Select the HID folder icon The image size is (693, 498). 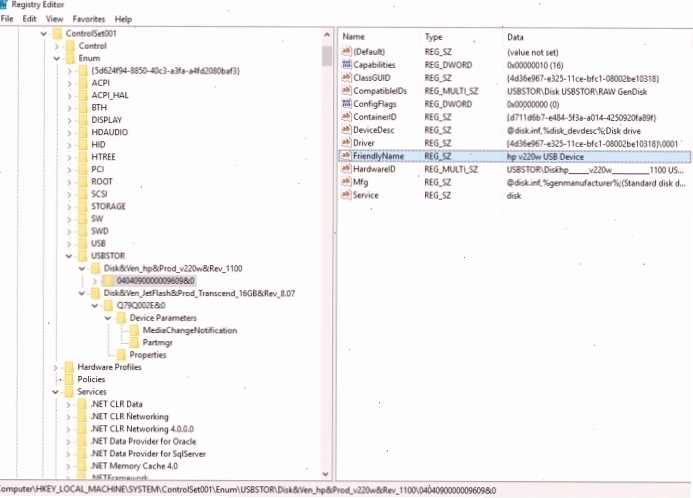(x=83, y=144)
